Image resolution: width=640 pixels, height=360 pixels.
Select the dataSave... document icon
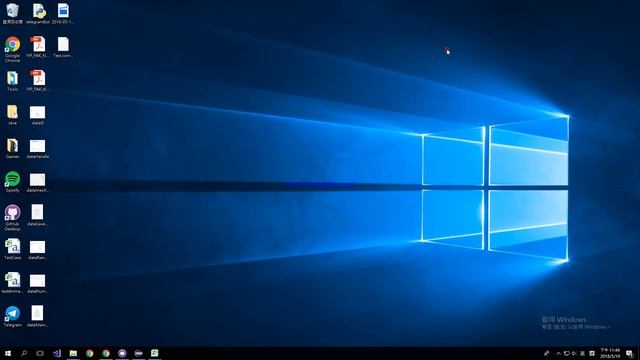38,215
